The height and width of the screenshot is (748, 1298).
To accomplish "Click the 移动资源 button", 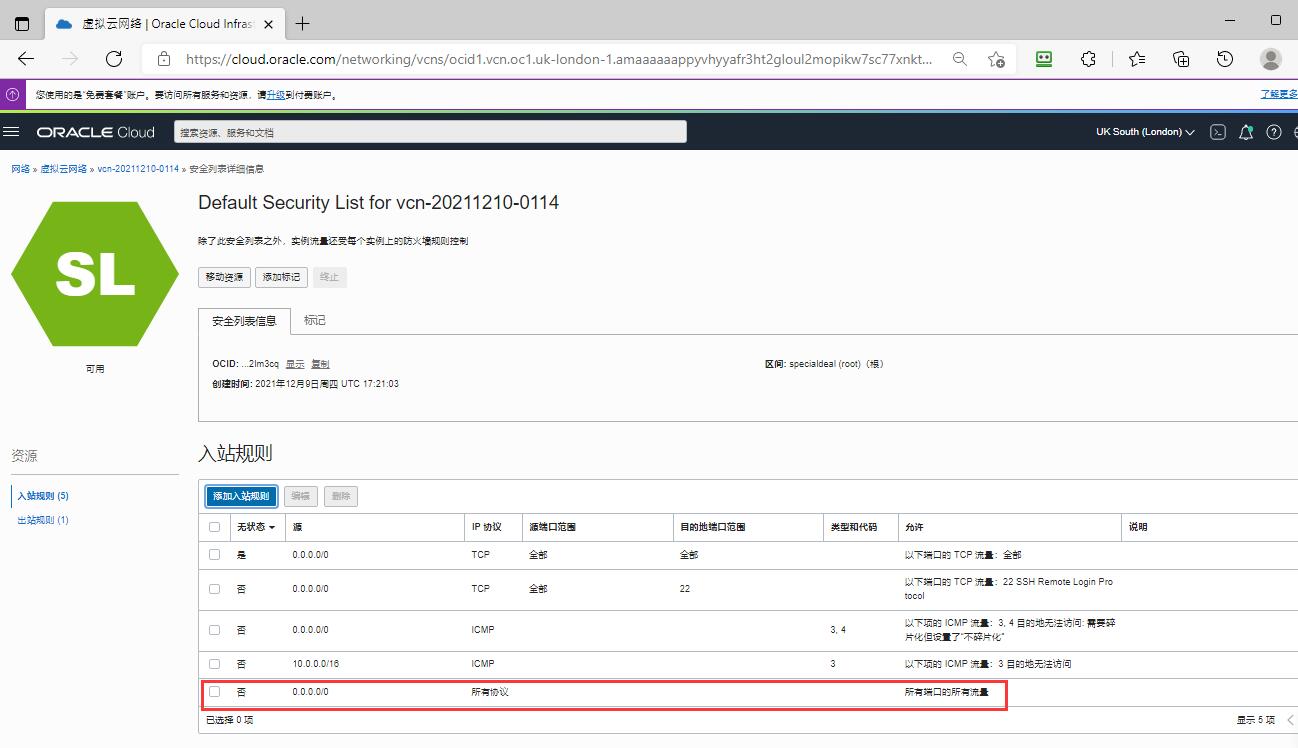I will tap(224, 277).
